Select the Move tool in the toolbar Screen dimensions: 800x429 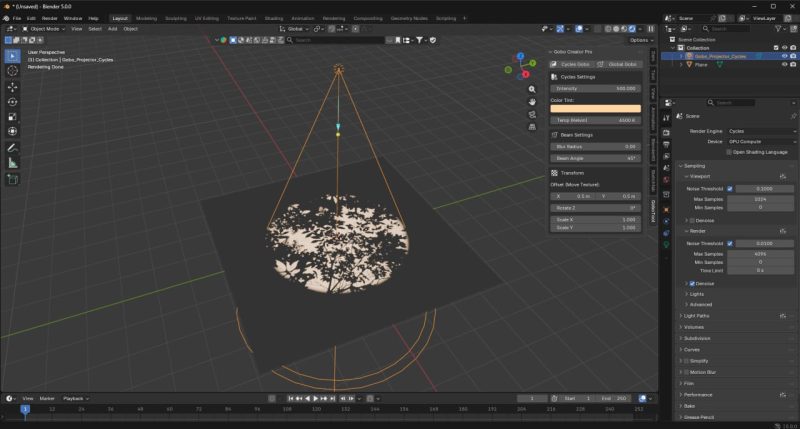click(x=13, y=86)
